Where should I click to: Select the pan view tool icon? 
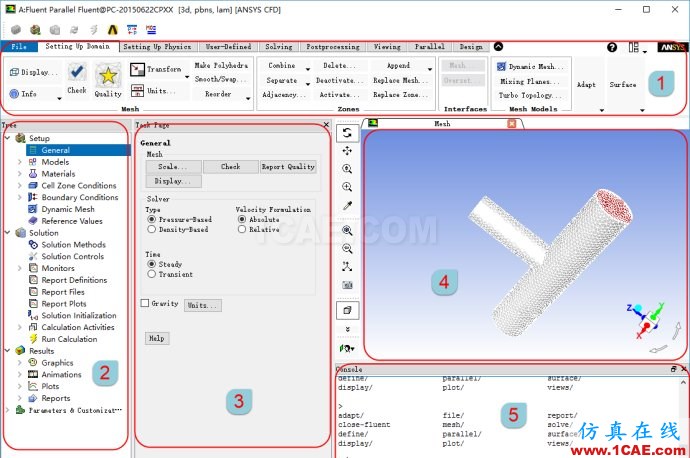(x=347, y=151)
